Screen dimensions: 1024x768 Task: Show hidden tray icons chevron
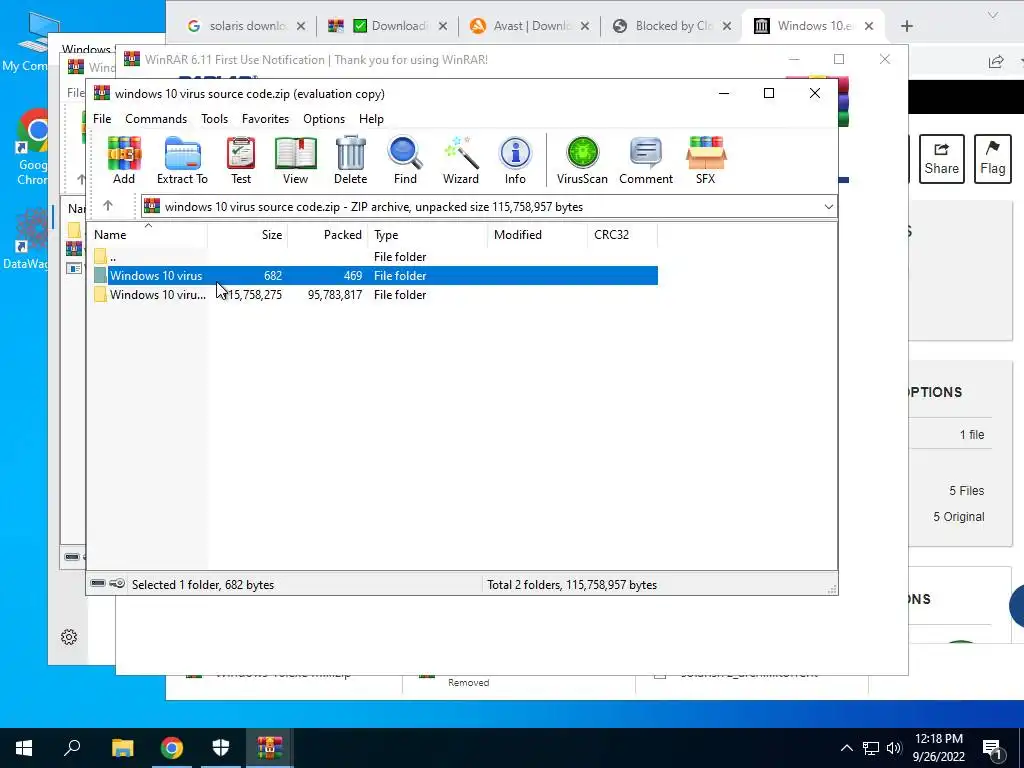(846, 748)
